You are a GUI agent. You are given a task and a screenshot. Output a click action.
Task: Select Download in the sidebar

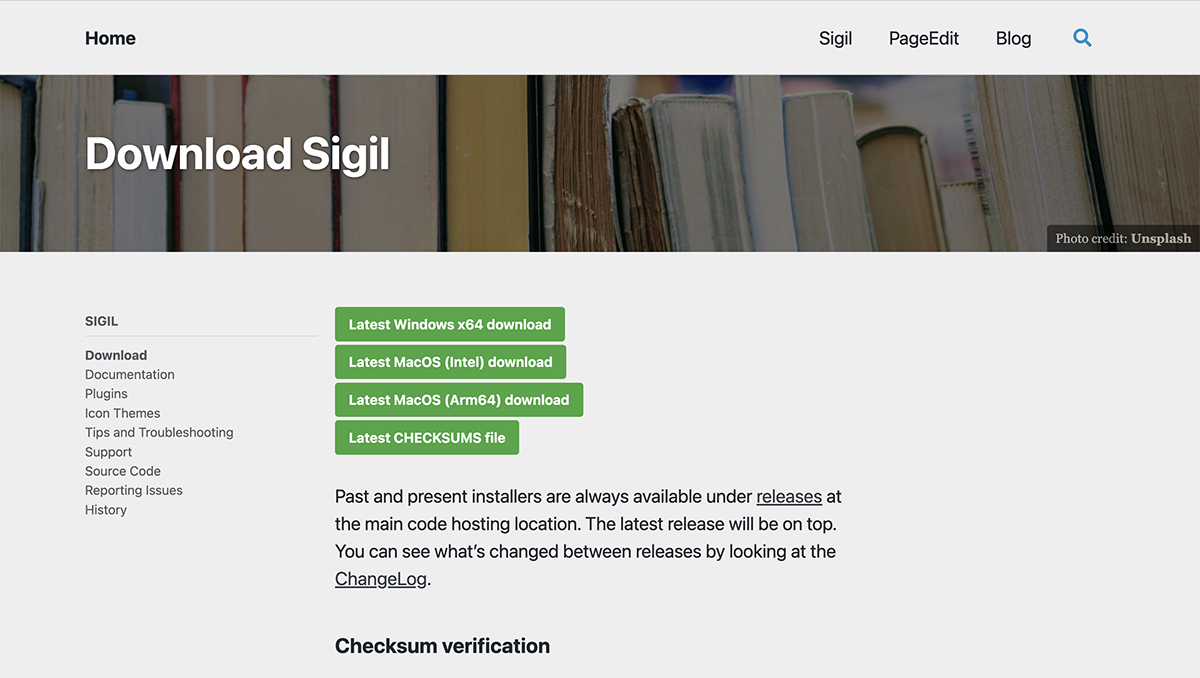115,355
